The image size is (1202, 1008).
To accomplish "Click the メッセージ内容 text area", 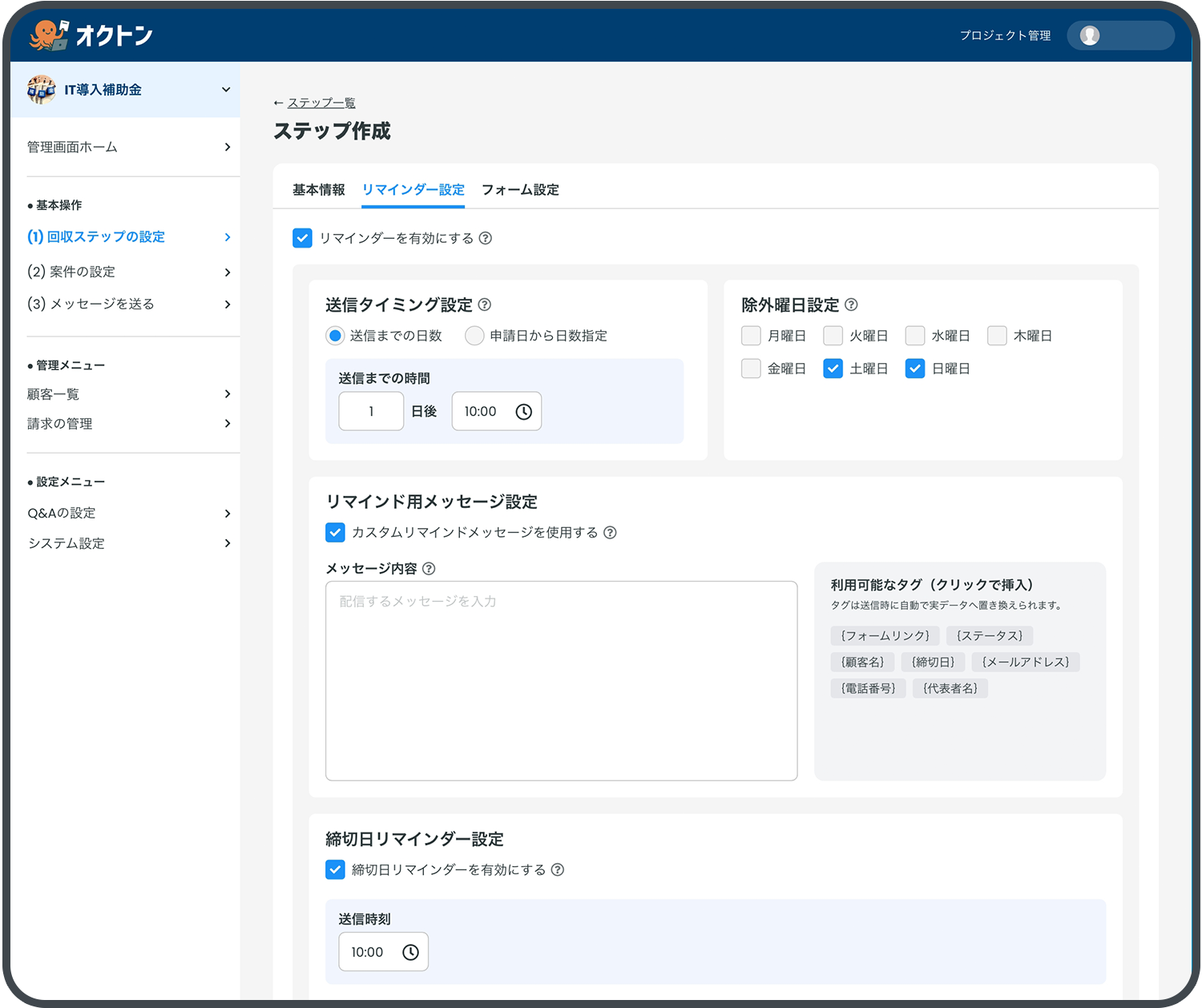I will click(x=561, y=681).
